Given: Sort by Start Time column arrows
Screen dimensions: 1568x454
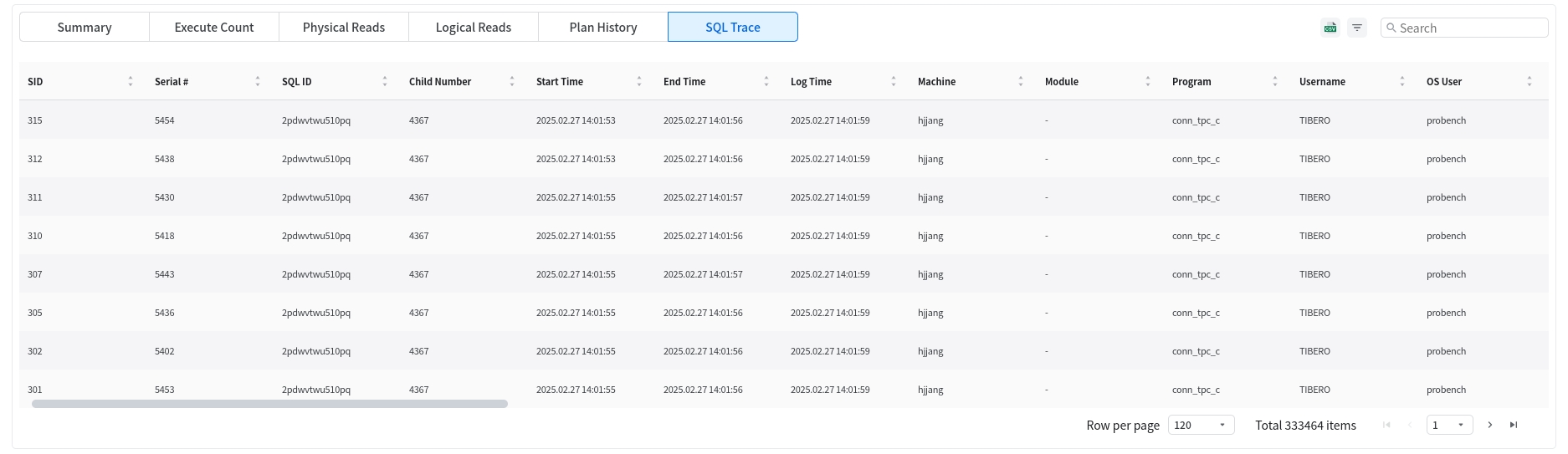Looking at the screenshot, I should pos(639,82).
